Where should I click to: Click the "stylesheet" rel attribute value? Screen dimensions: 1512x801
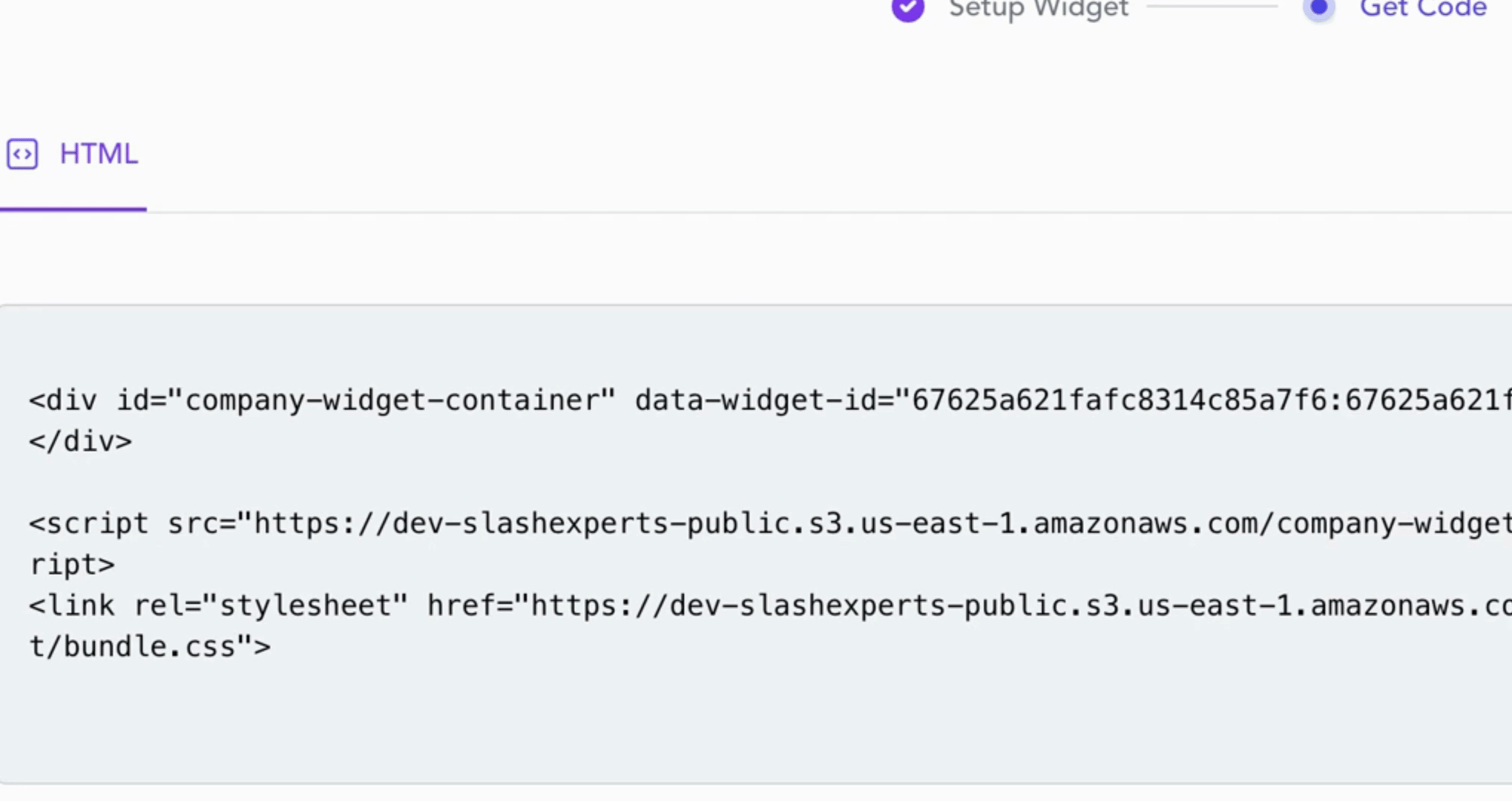click(305, 606)
